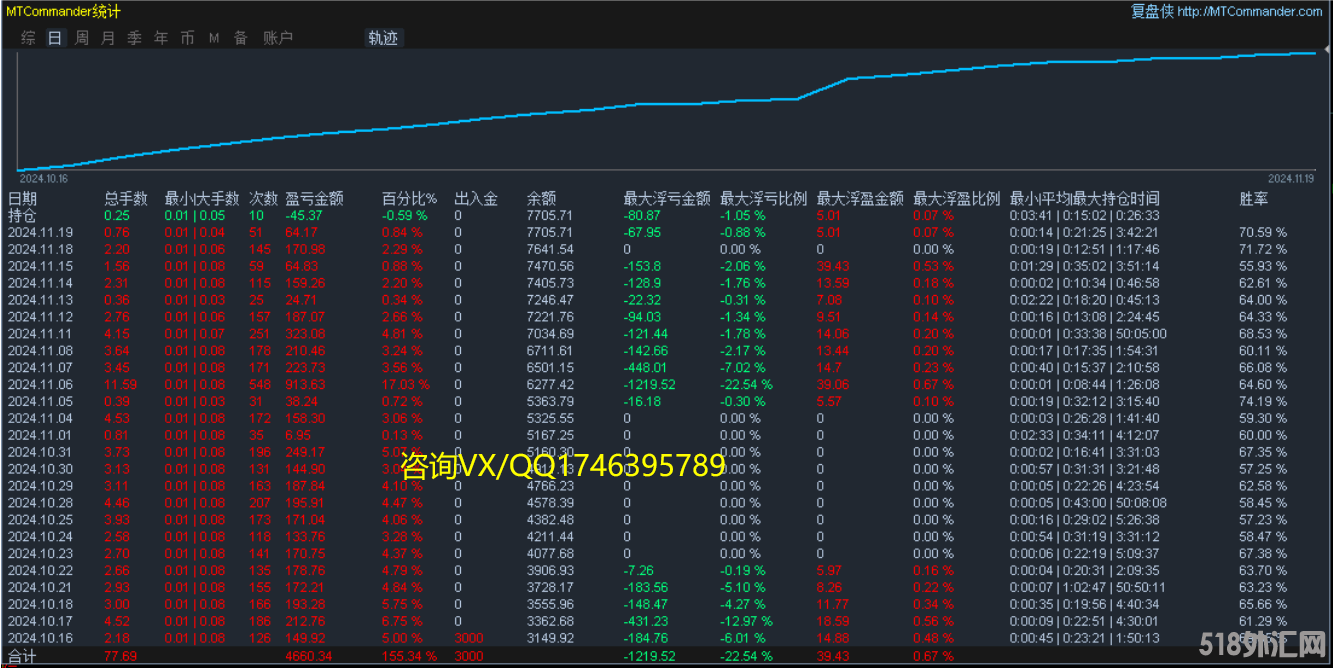The image size is (1333, 668).
Task: Click the 合计 total row label
Action: click(x=22, y=657)
